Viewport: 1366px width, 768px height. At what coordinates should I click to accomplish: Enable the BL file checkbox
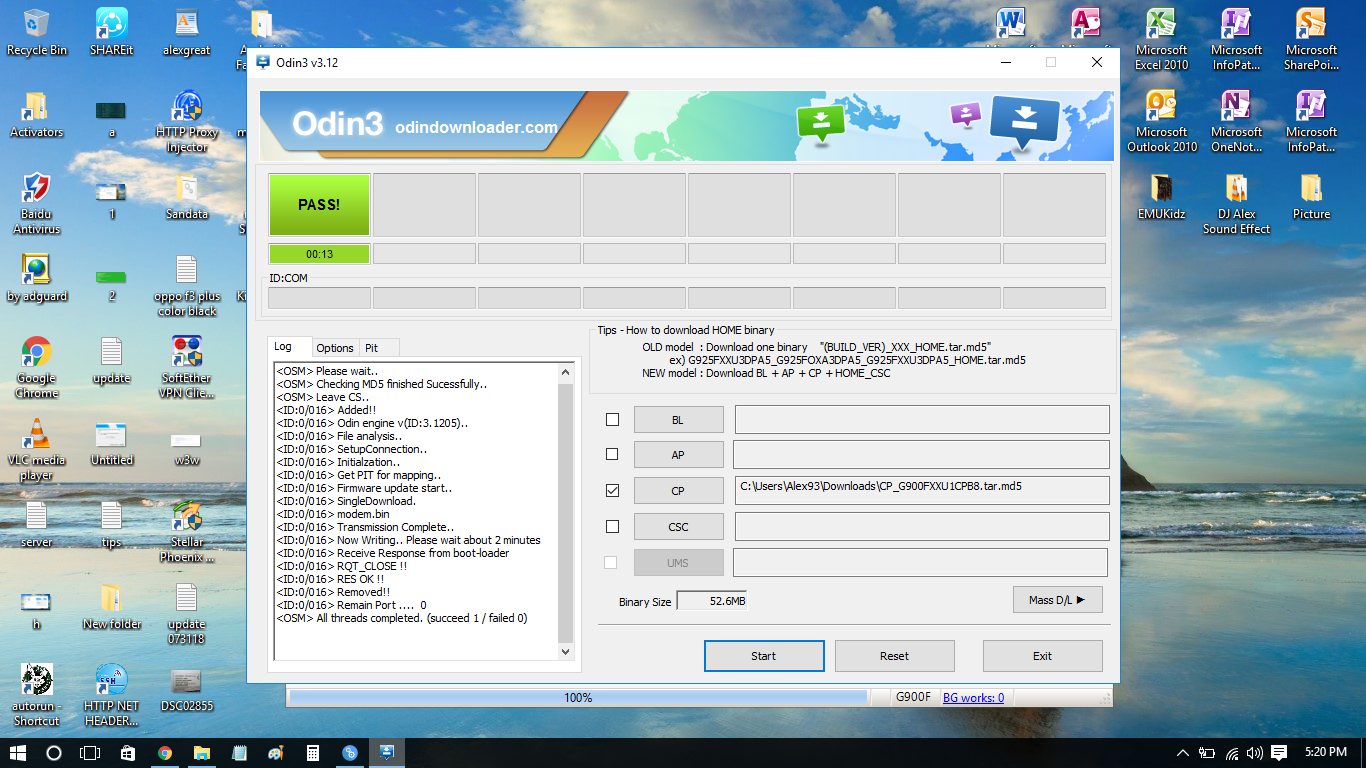tap(612, 419)
